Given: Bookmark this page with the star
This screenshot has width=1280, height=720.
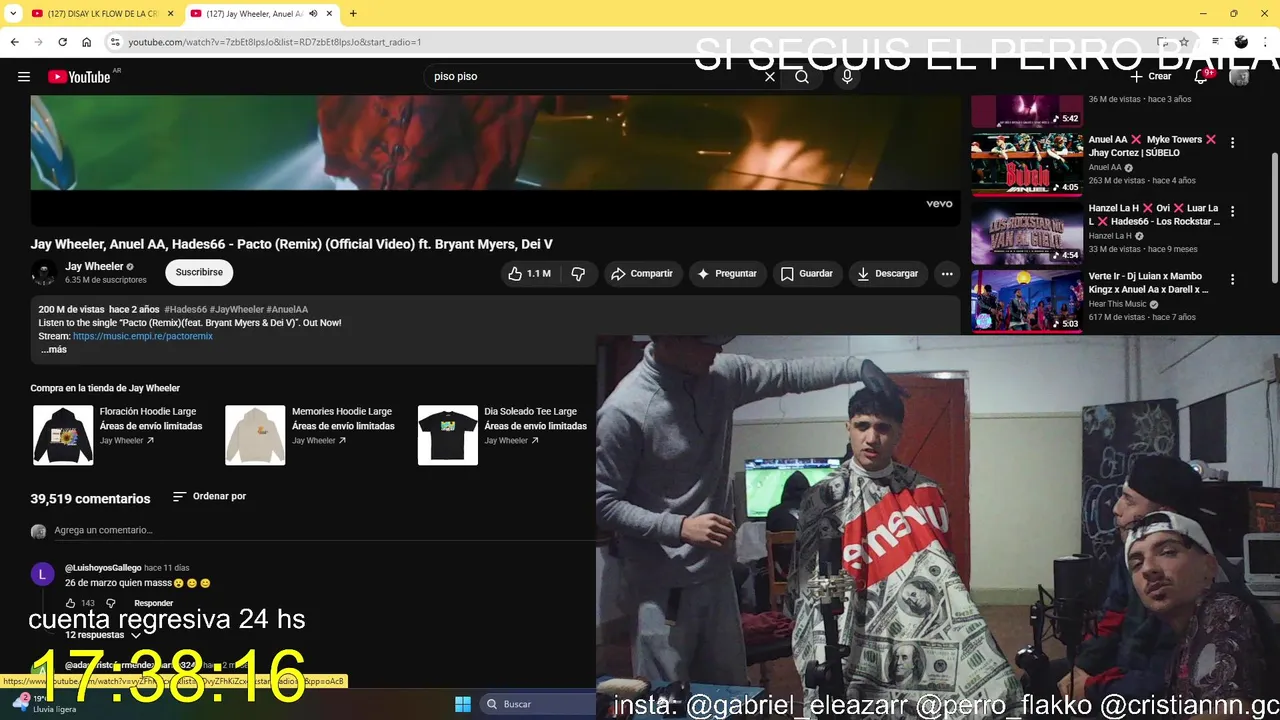Looking at the screenshot, I should (1184, 42).
